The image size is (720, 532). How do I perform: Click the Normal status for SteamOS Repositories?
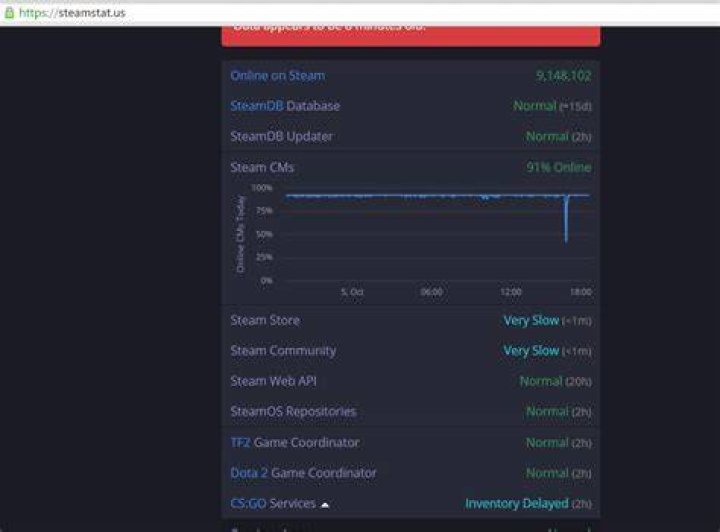coord(547,411)
